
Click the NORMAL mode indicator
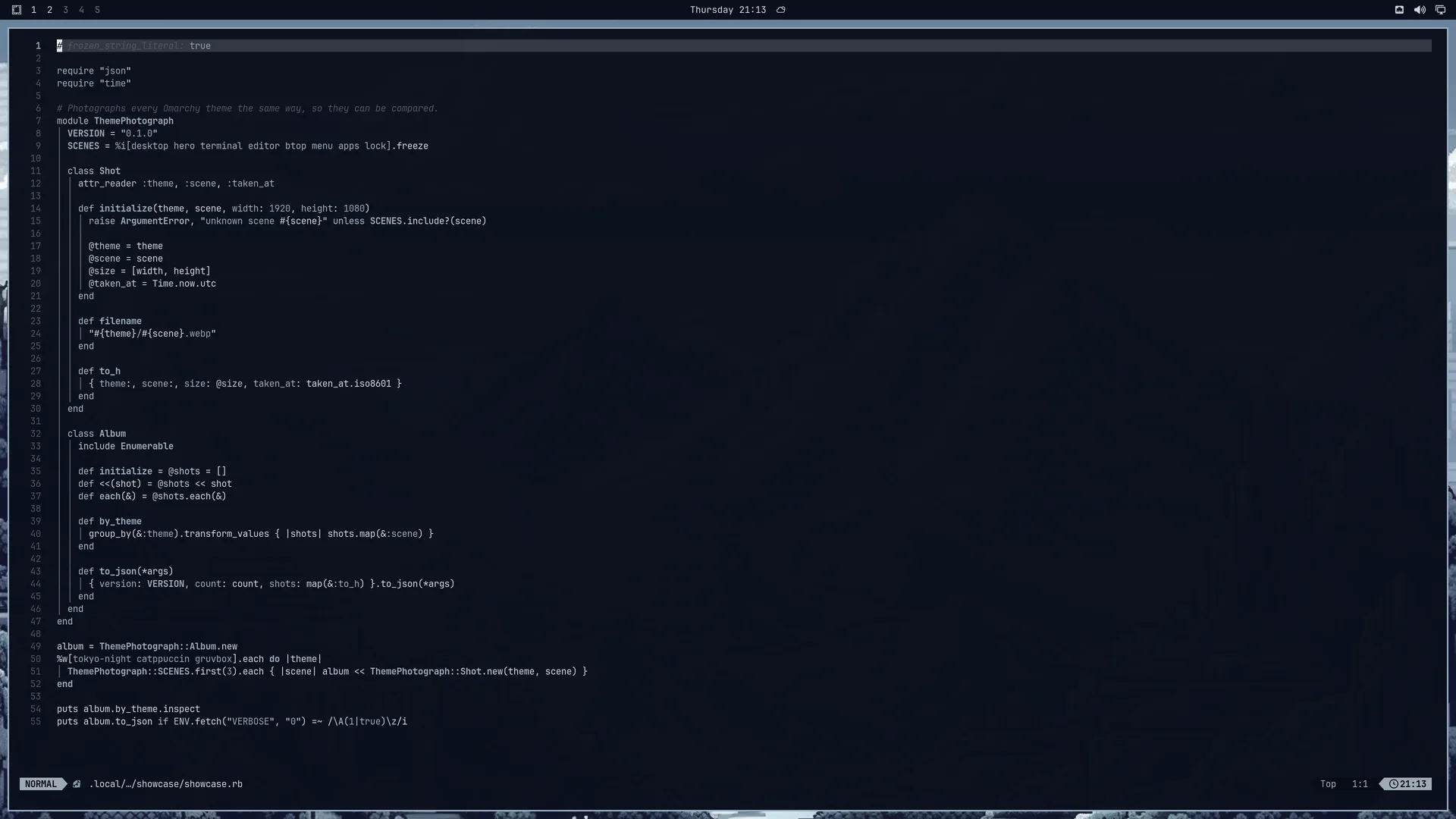41,784
